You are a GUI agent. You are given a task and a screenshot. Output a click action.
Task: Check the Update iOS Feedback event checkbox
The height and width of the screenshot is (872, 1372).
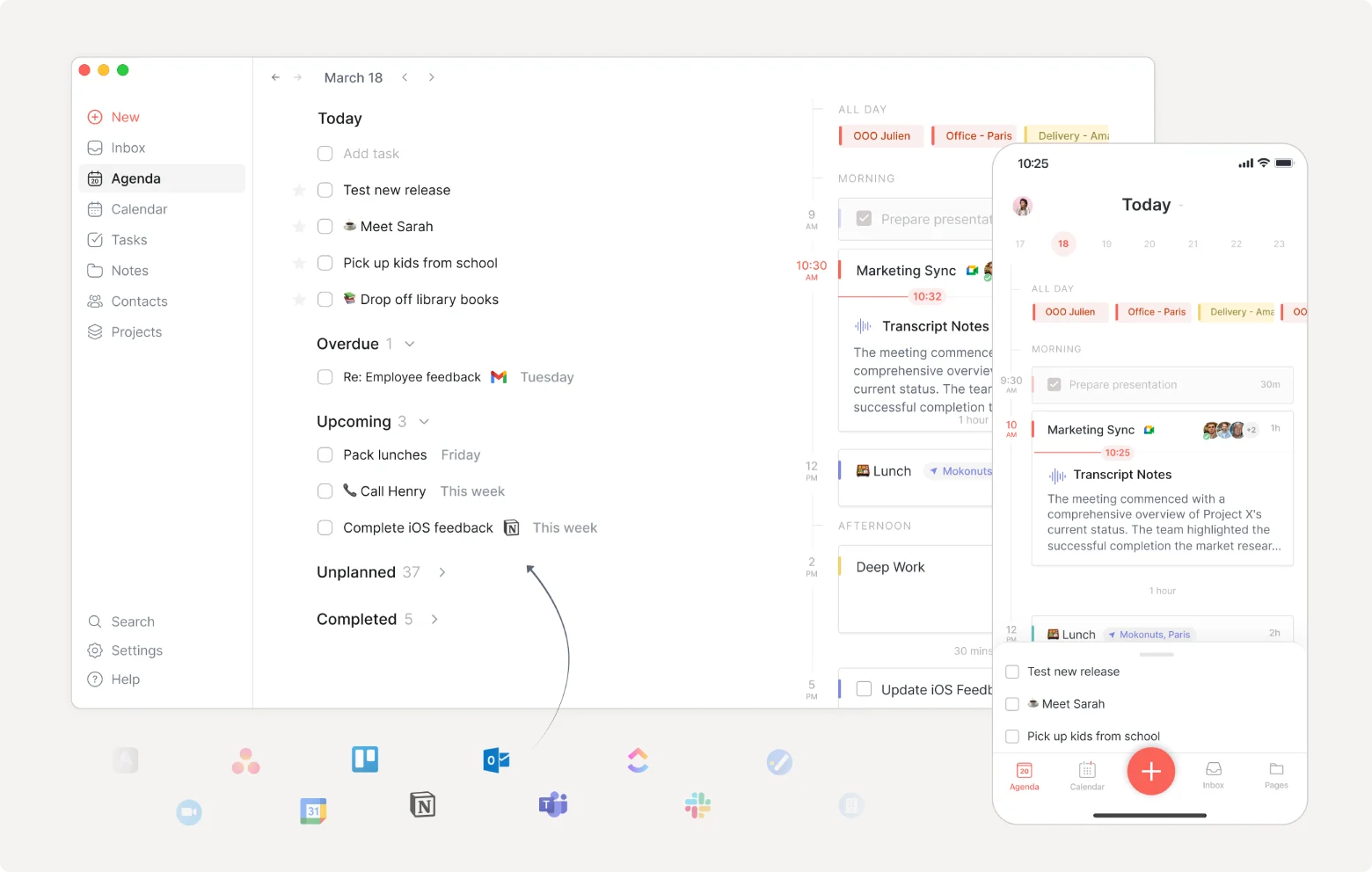tap(864, 689)
